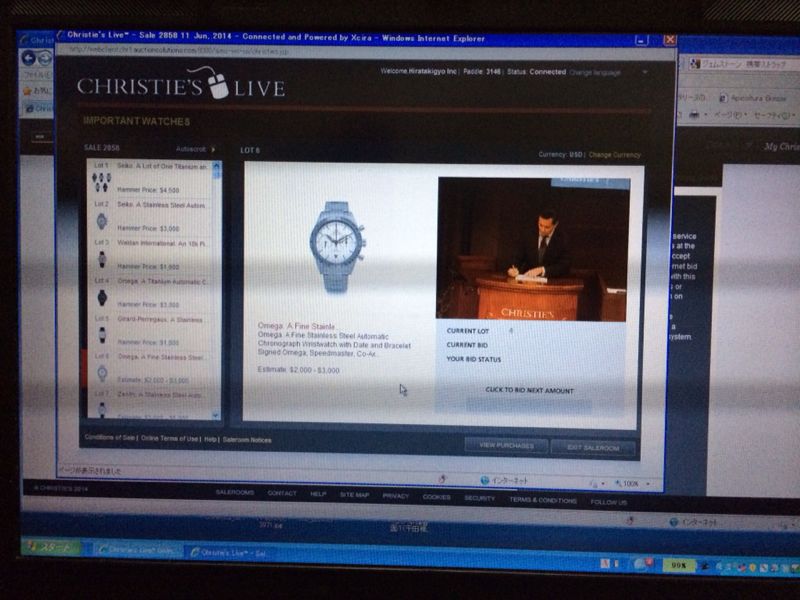The height and width of the screenshot is (600, 800).
Task: Click the large Omega Speedmaster watch image
Action: tap(337, 247)
